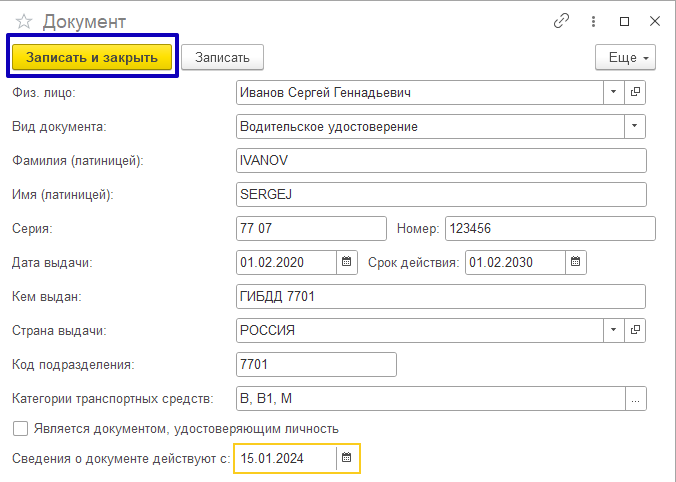676x482 pixels.
Task: Open the kebab menu in title bar
Action: (x=593, y=21)
